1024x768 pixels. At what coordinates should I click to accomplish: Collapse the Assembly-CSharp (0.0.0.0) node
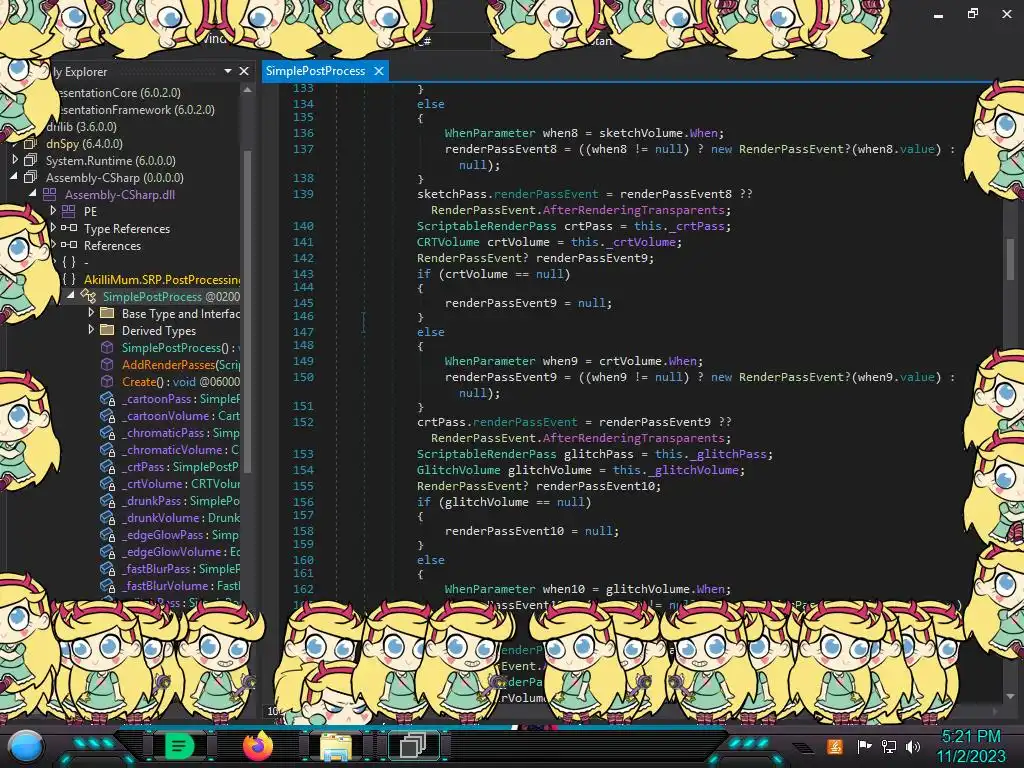[14, 177]
